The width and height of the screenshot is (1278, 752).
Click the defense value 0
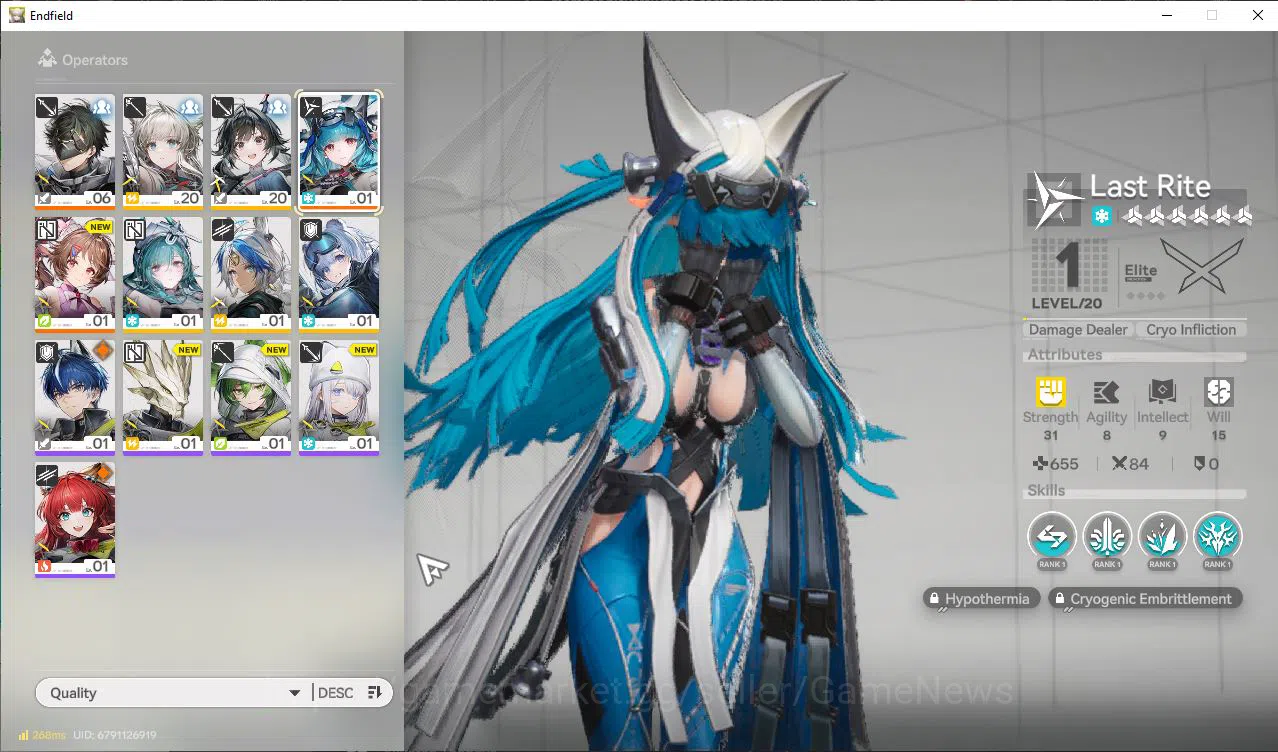[x=1207, y=464]
